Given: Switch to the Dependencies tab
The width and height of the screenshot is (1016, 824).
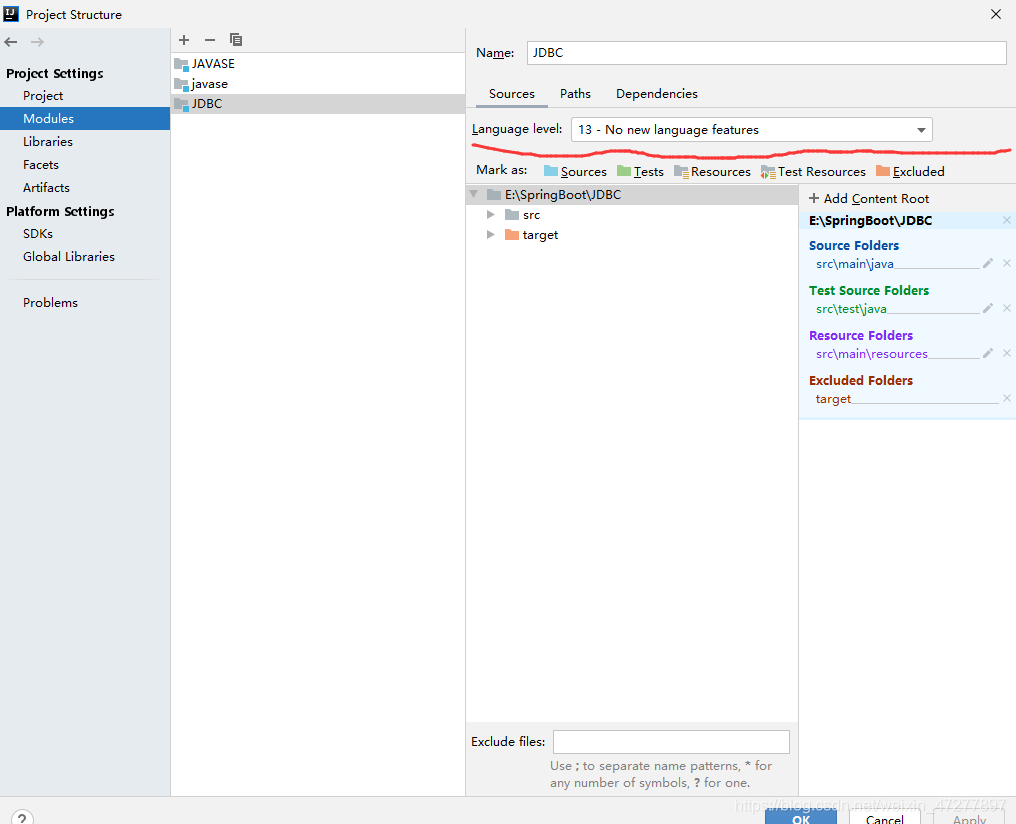Looking at the screenshot, I should [x=657, y=94].
